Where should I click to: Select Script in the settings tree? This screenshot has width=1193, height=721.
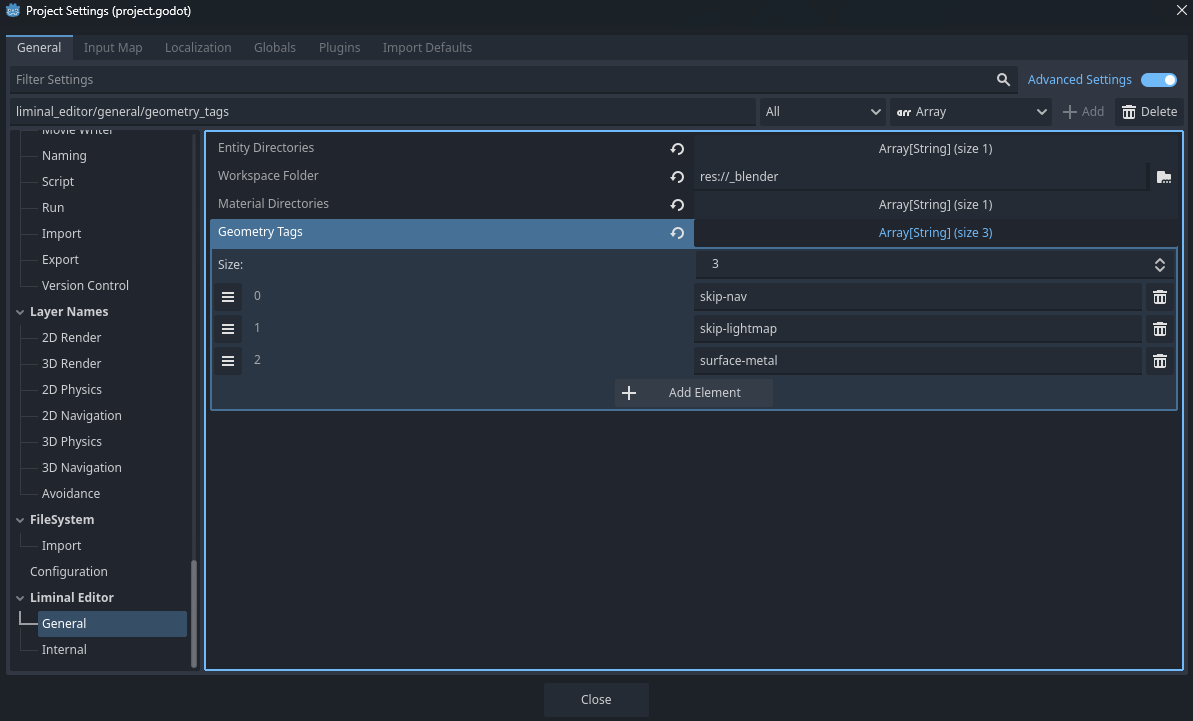click(x=58, y=182)
